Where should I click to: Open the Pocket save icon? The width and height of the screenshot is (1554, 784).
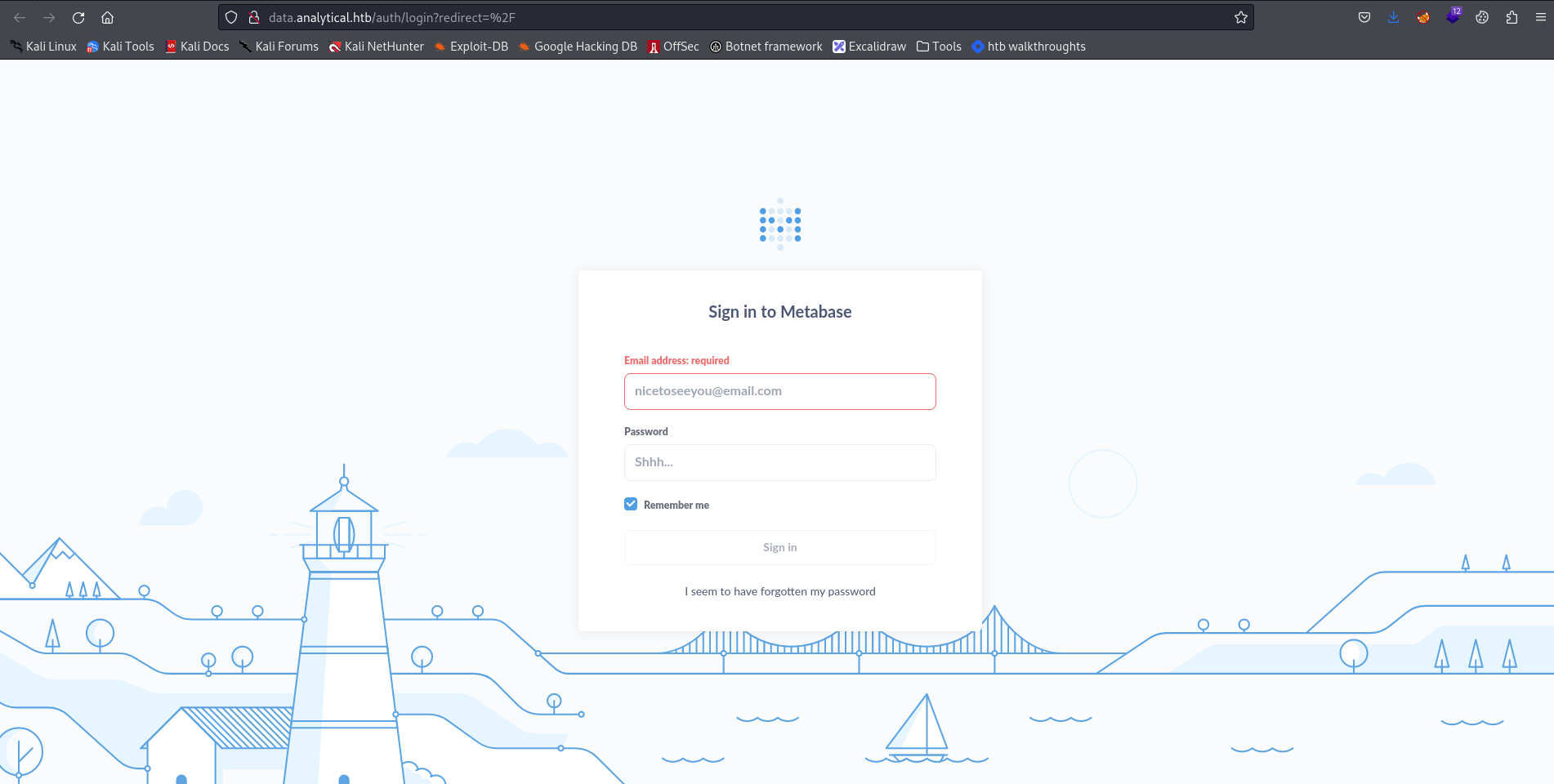[x=1364, y=17]
